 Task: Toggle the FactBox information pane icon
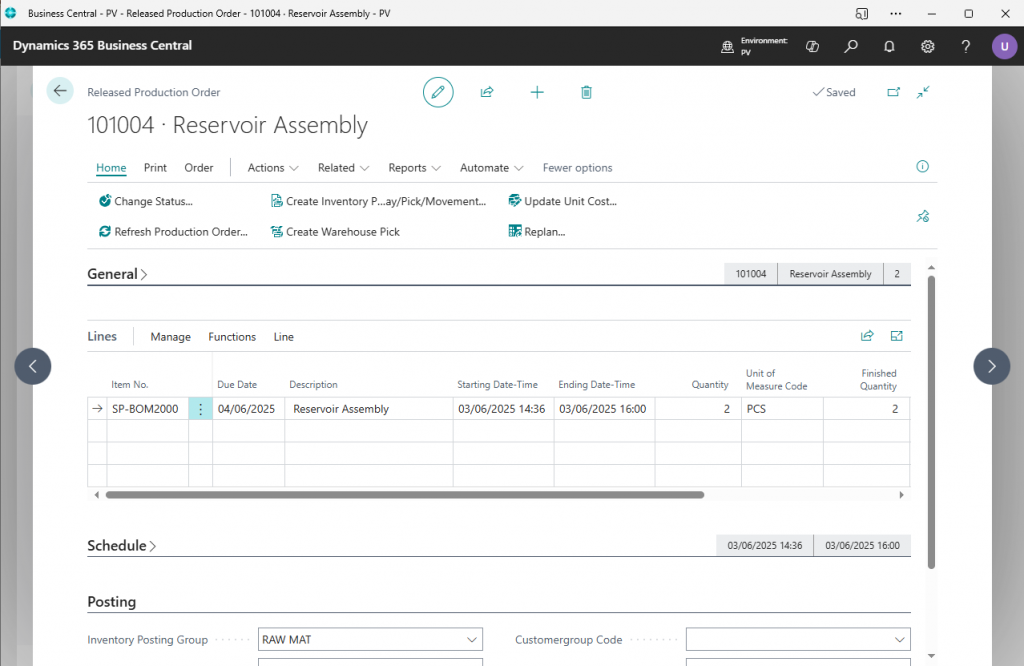click(923, 167)
